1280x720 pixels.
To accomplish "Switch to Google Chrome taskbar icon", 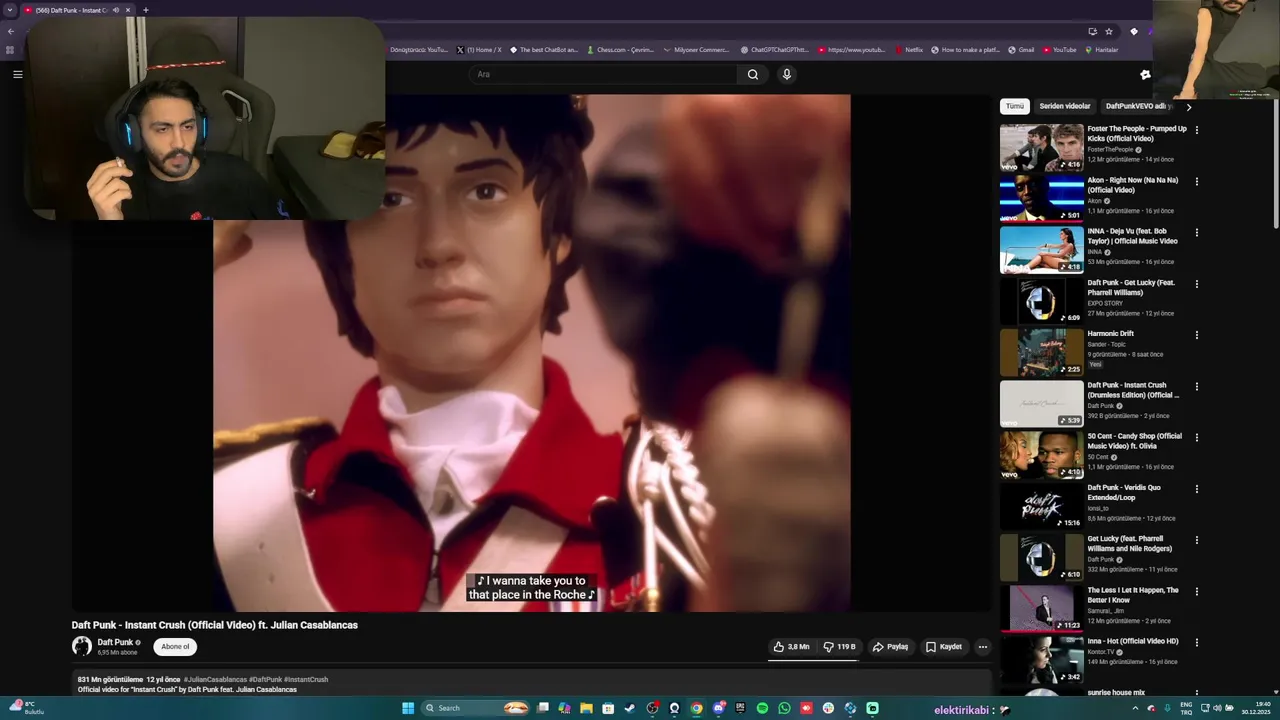I will tap(697, 708).
